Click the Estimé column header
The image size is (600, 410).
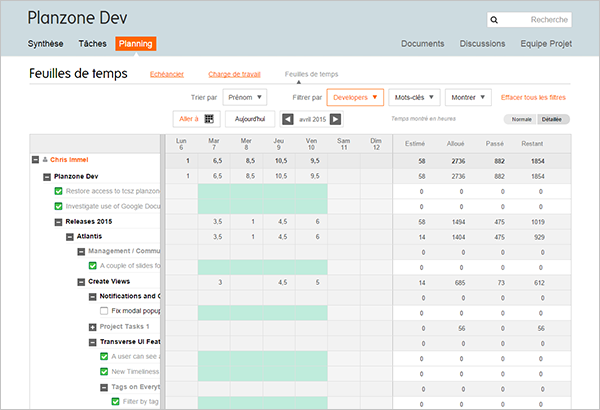tap(415, 144)
